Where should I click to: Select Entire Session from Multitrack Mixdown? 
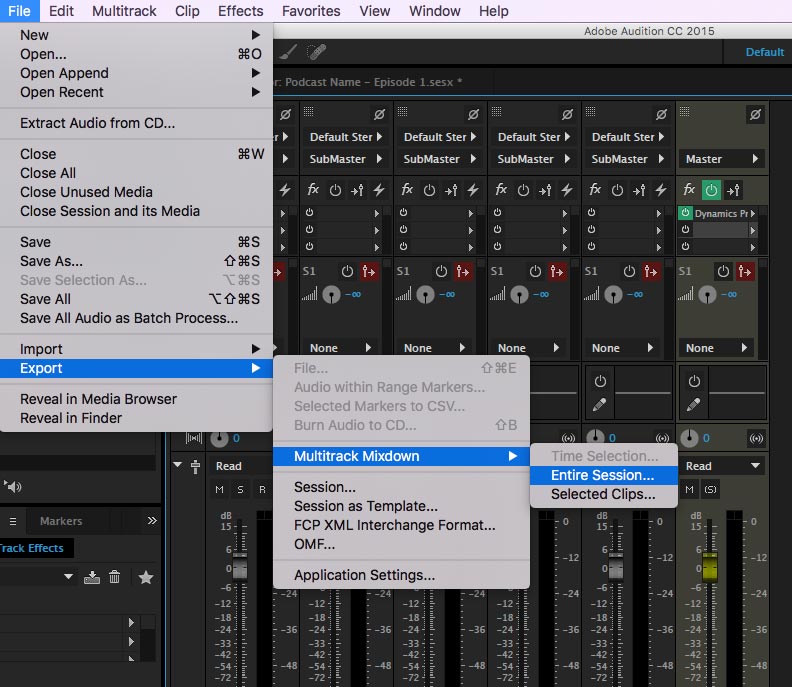(602, 475)
